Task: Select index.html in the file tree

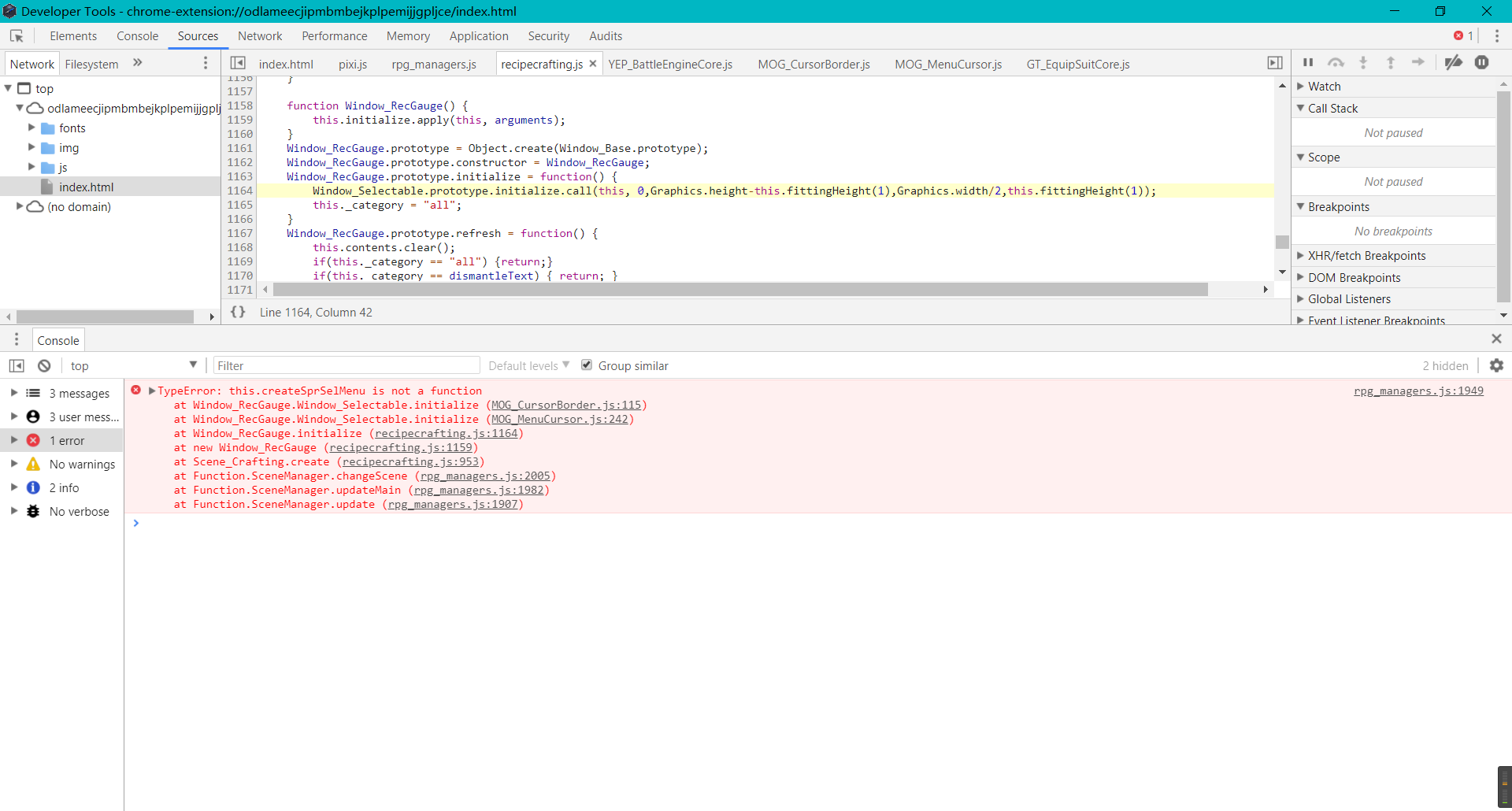Action: point(86,187)
